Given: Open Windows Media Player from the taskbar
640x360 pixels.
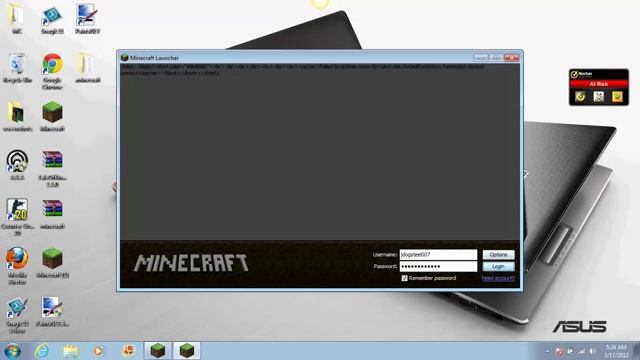Looking at the screenshot, I should coord(98,351).
